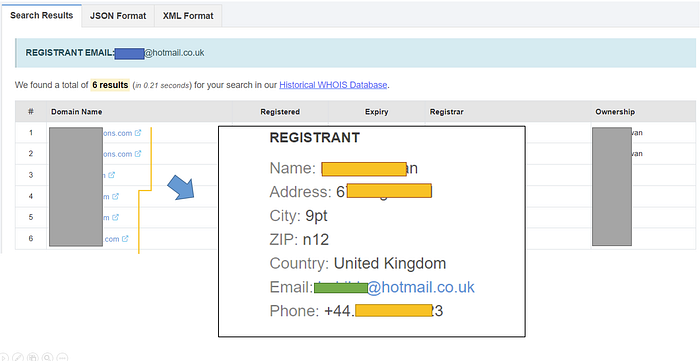Screen dimensions: 700x361
Task: Open the more options ellipsis control
Action: point(62,357)
